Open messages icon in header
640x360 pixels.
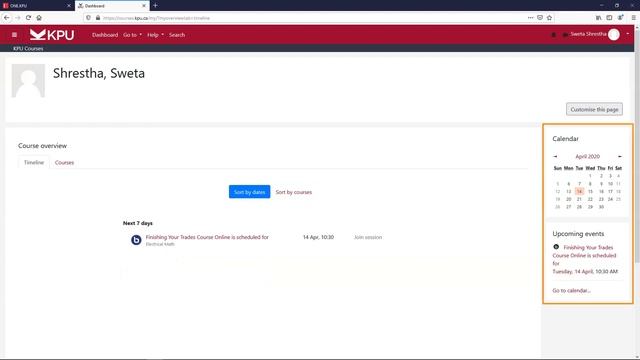(565, 35)
